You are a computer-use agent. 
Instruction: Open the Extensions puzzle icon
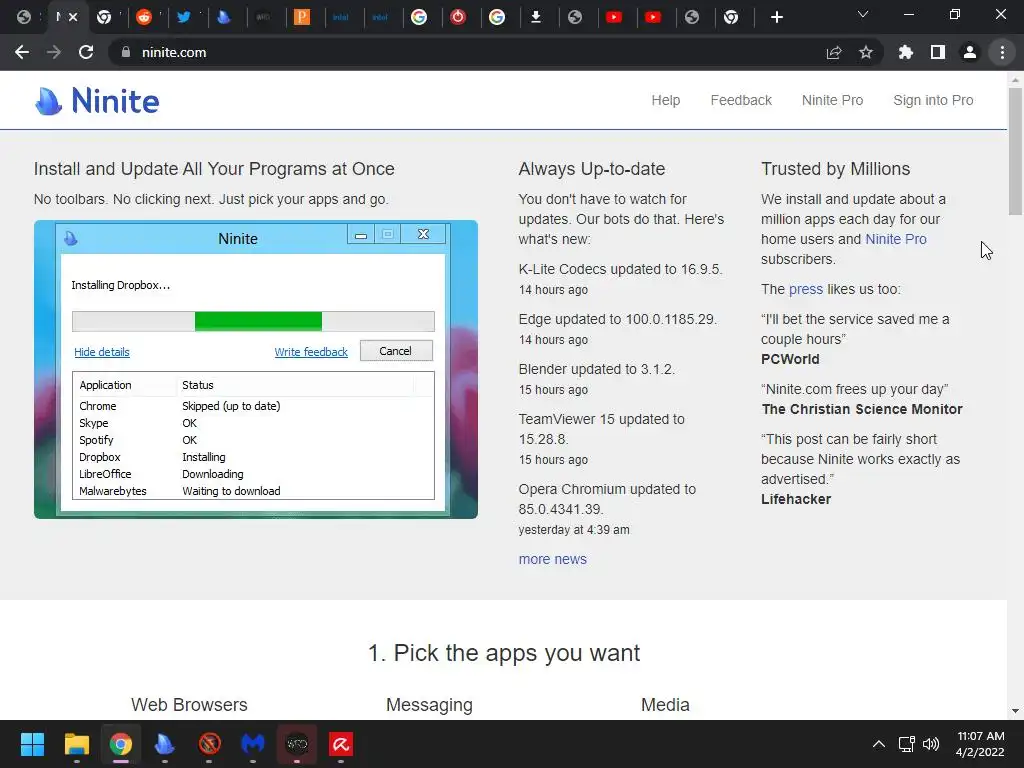(906, 52)
